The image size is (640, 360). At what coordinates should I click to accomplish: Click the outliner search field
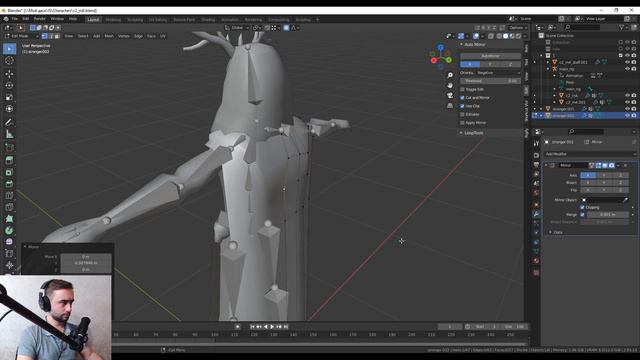582,27
